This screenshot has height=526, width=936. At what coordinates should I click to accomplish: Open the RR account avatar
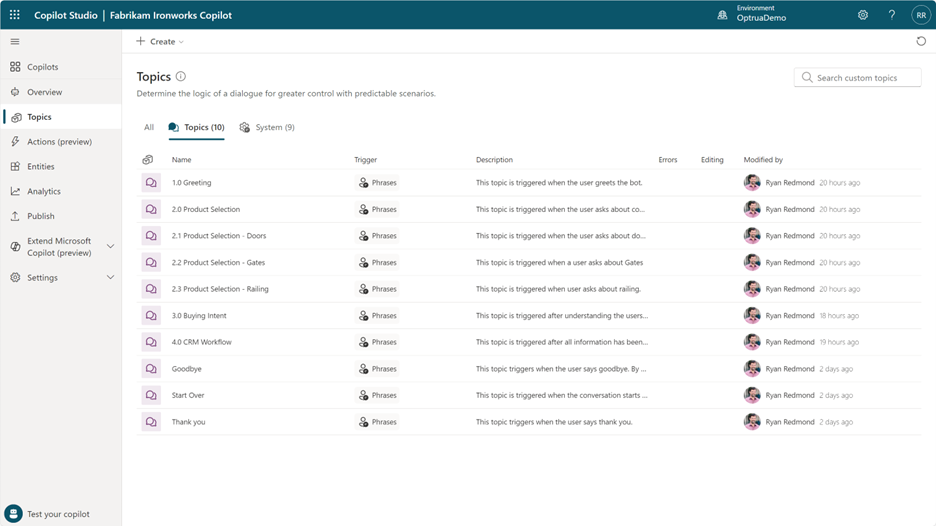click(921, 15)
